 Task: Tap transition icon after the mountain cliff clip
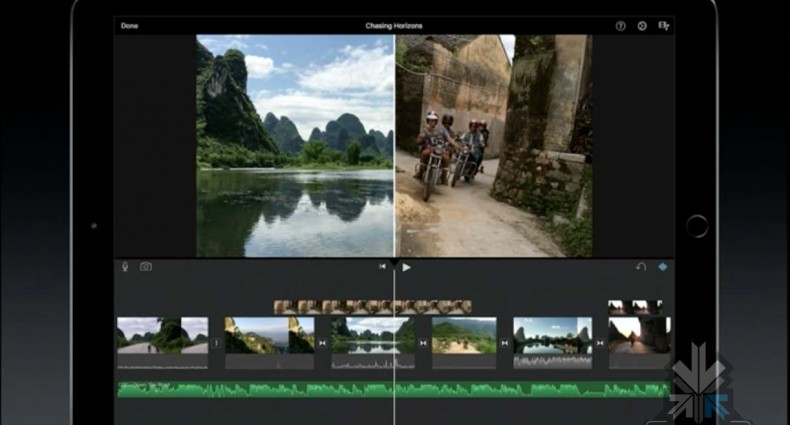point(322,343)
